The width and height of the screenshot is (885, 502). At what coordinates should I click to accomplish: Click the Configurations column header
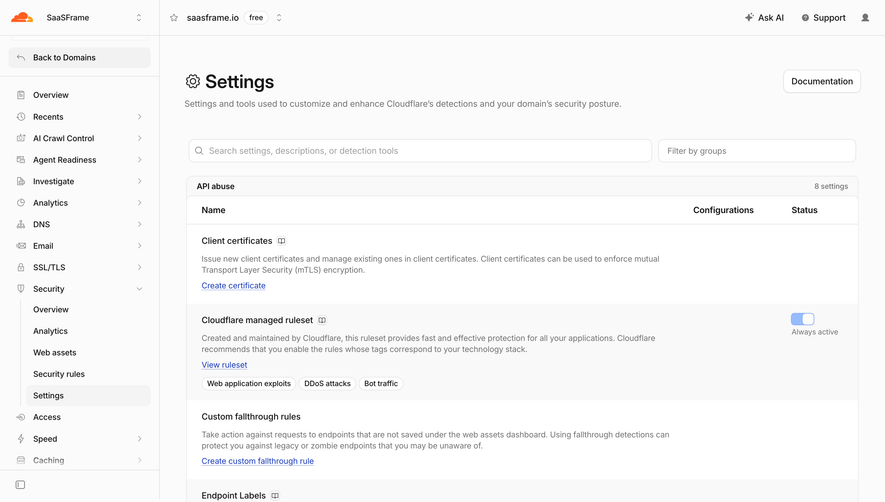tap(723, 210)
